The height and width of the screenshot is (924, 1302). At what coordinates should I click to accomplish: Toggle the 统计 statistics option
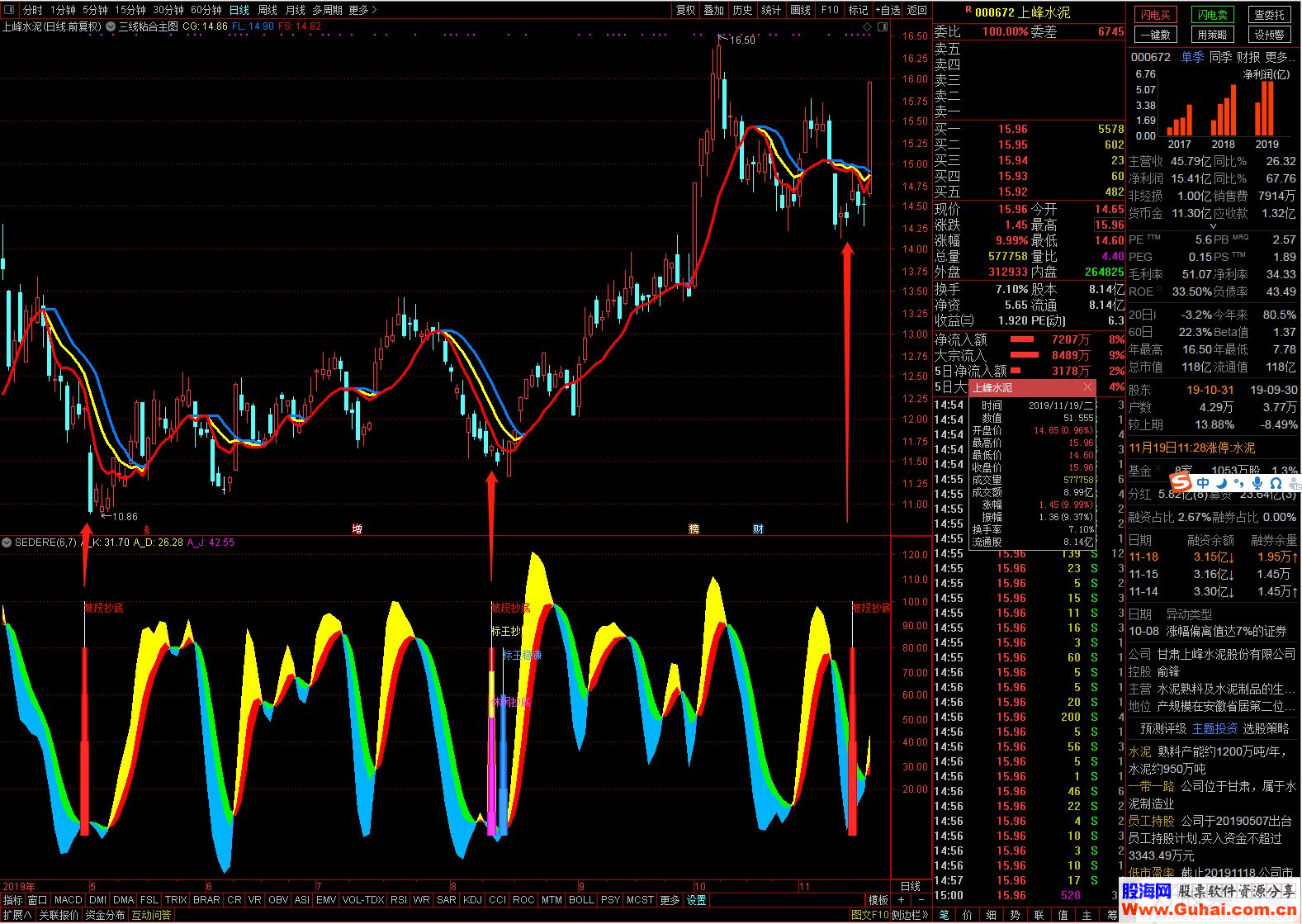771,10
